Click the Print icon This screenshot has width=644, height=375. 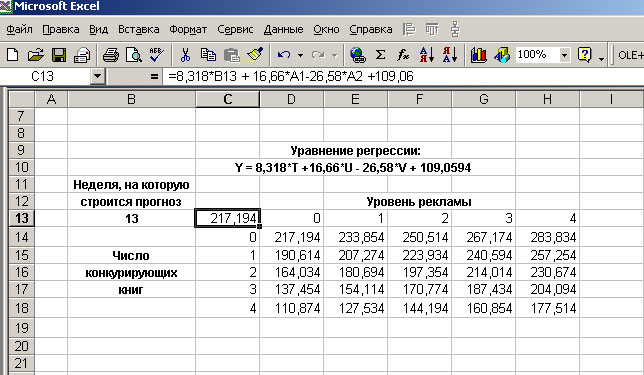tap(110, 55)
